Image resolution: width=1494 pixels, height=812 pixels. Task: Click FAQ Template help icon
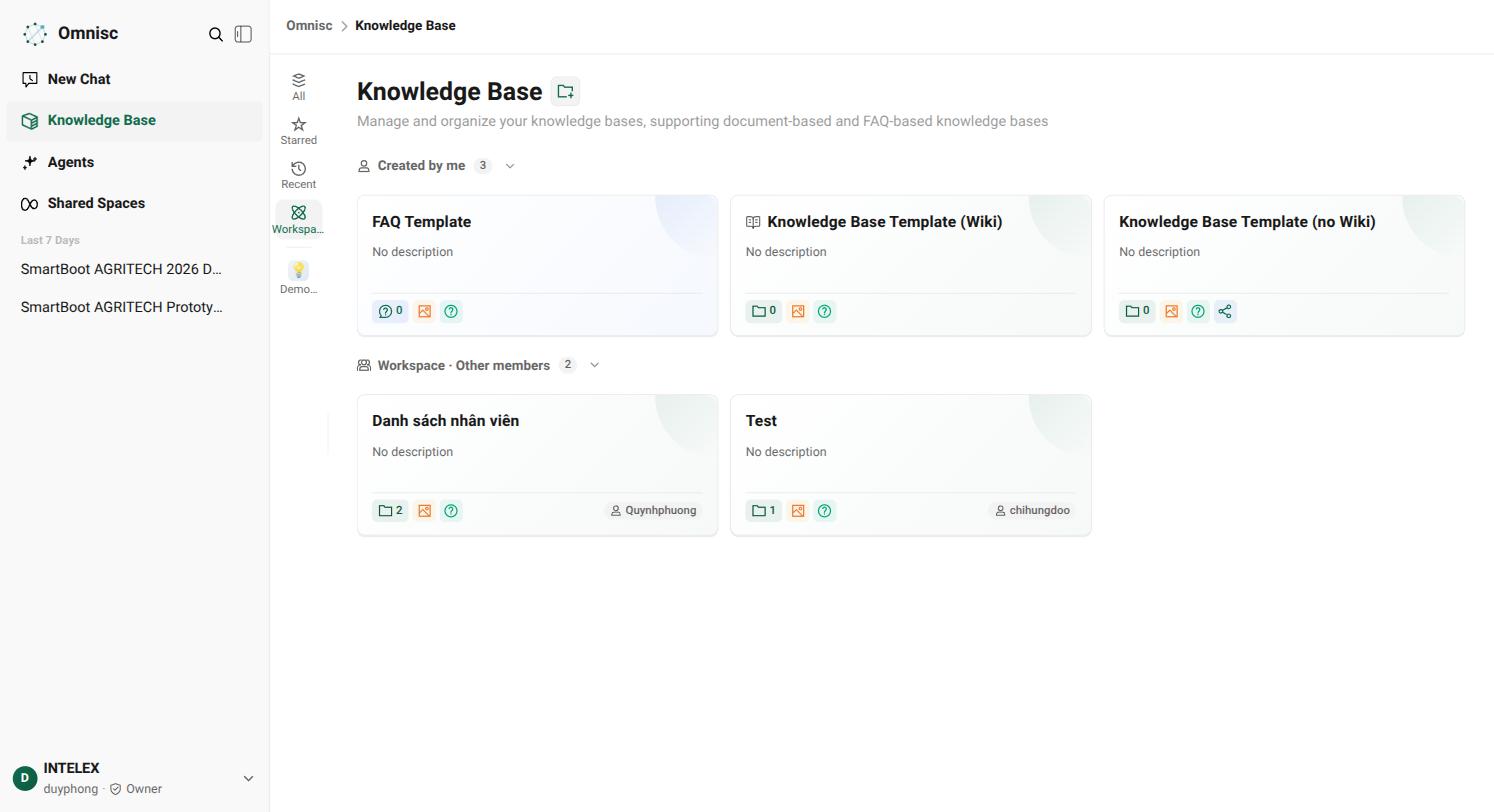click(451, 311)
